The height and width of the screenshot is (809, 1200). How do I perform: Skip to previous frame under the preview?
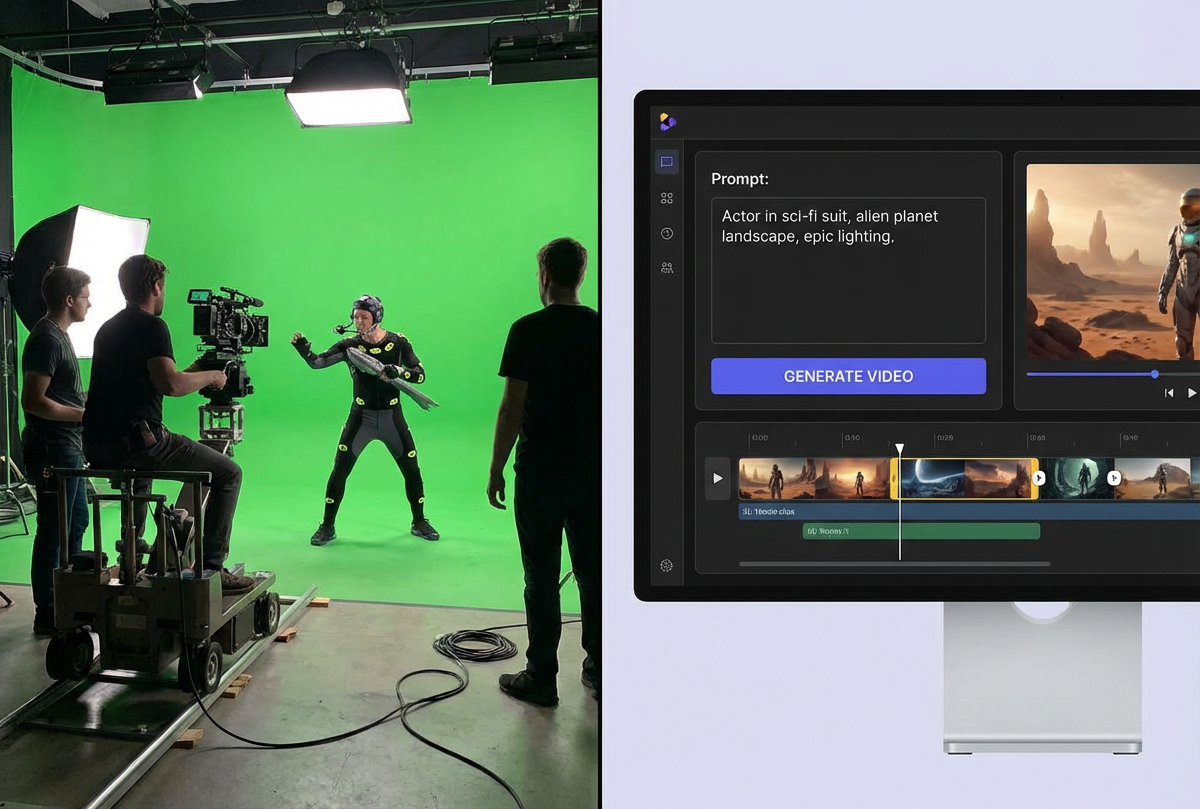pyautogui.click(x=1168, y=393)
